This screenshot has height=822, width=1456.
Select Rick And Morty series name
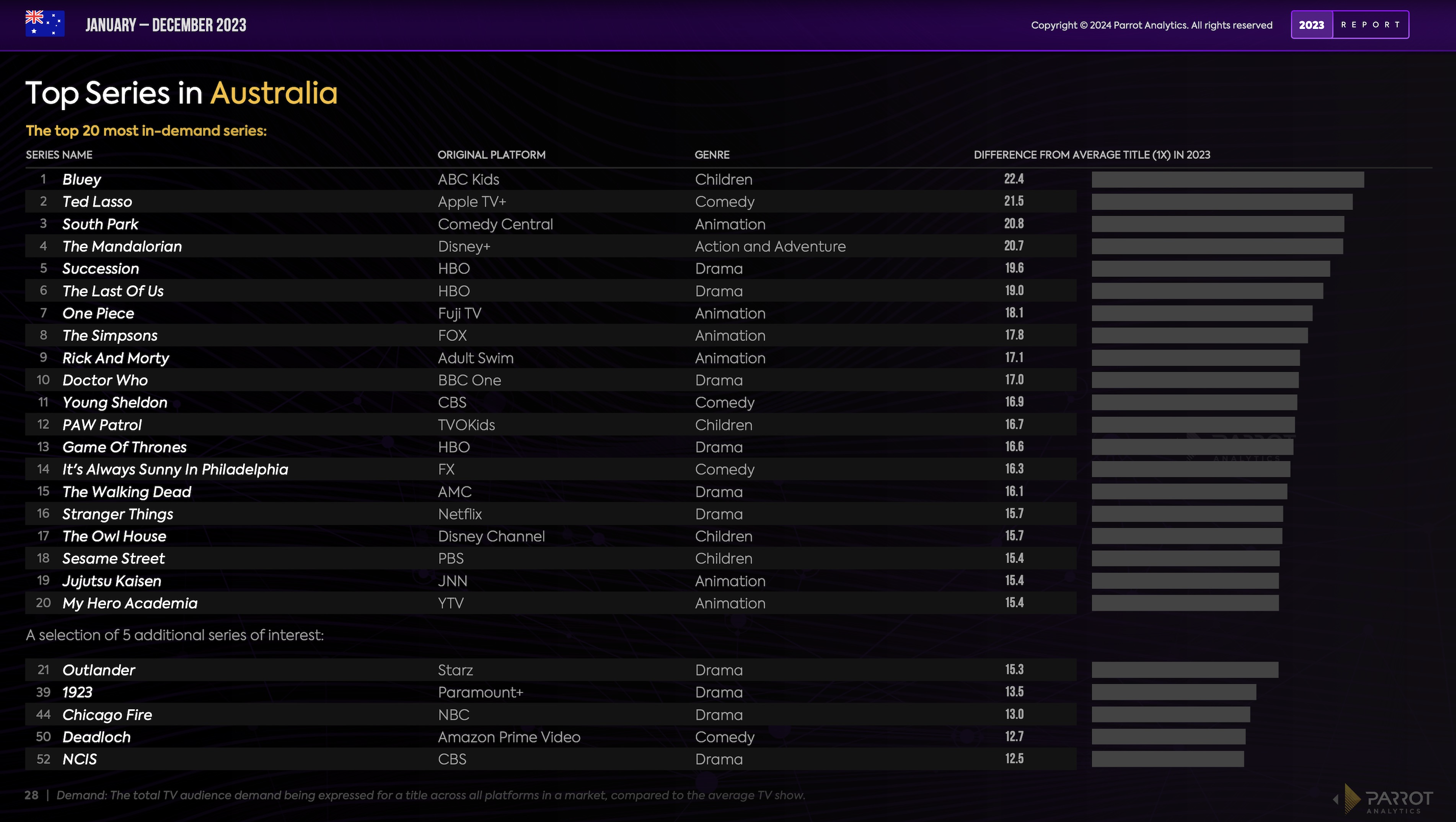pyautogui.click(x=115, y=358)
